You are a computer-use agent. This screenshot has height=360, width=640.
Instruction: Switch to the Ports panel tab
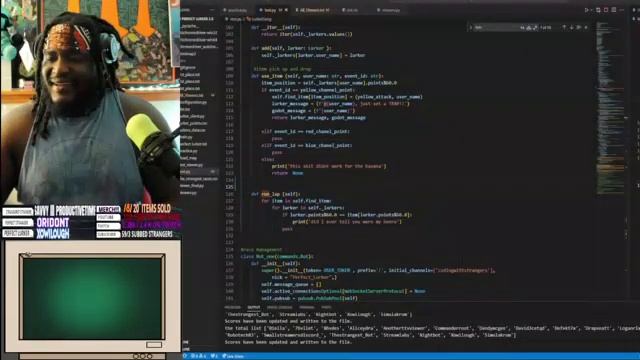(326, 307)
